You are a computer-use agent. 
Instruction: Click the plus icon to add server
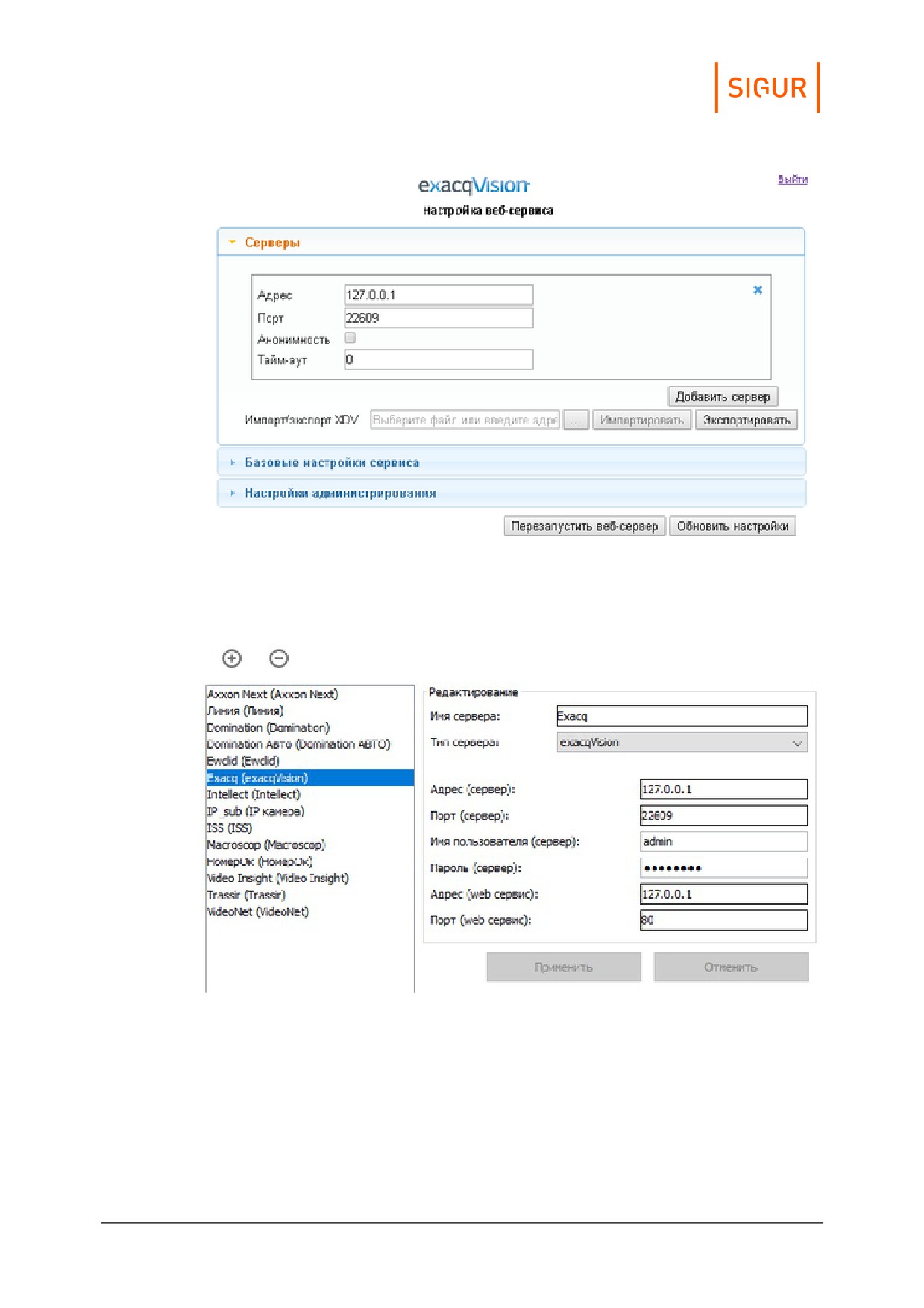[x=232, y=658]
